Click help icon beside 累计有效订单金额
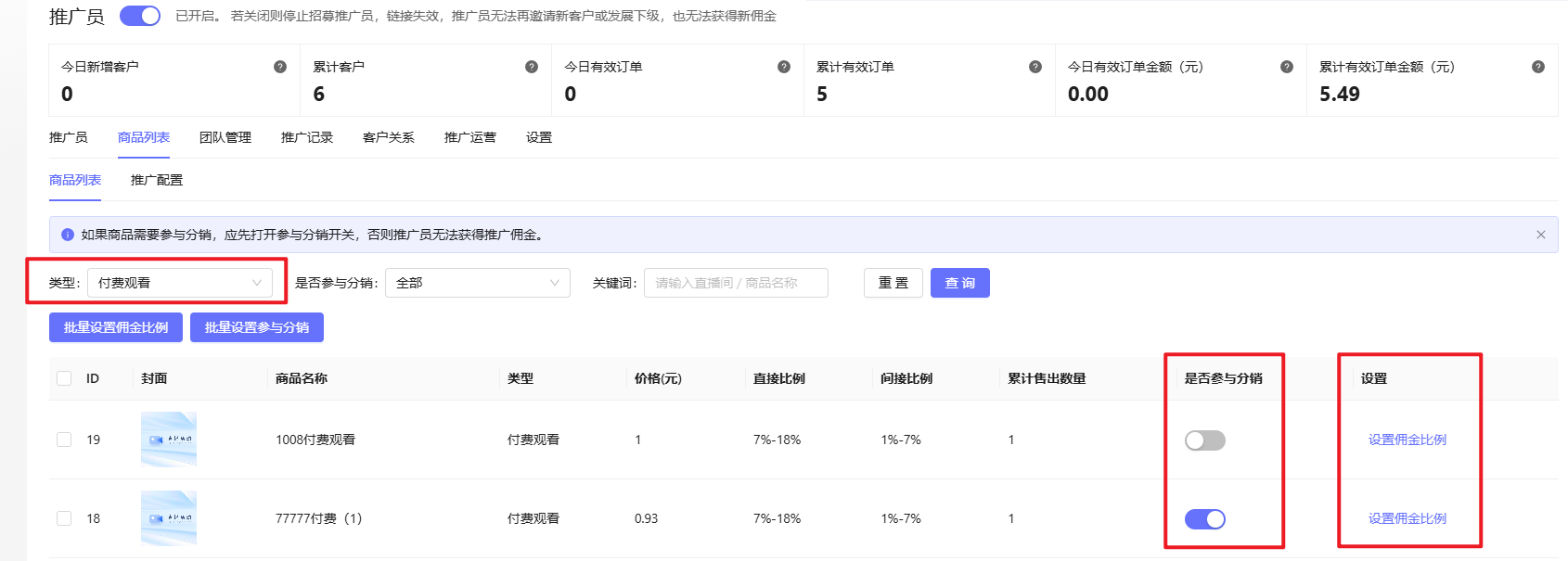The image size is (1568, 561). 1538,67
